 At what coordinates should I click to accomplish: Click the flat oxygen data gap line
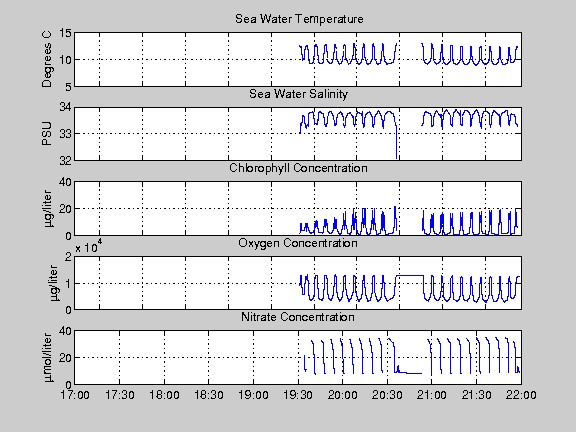coord(410,275)
